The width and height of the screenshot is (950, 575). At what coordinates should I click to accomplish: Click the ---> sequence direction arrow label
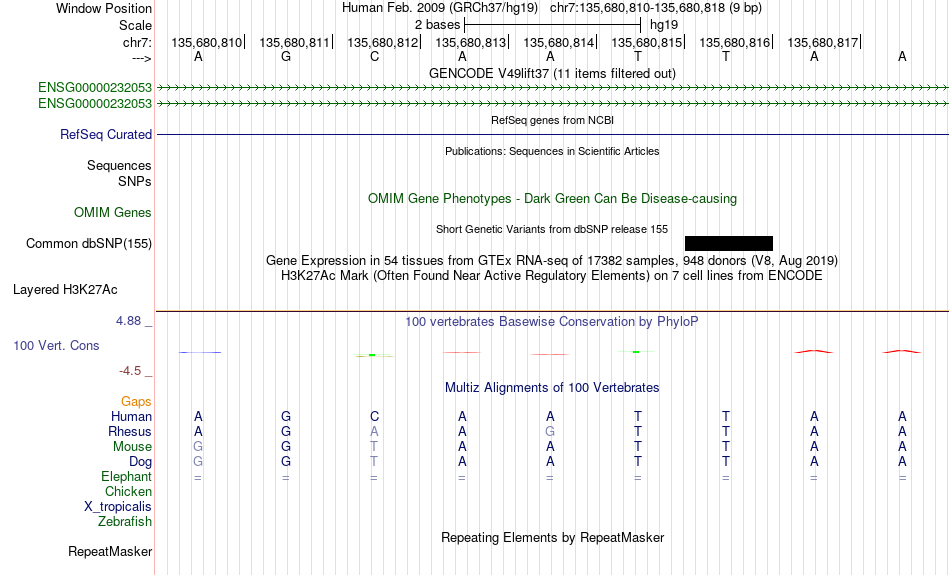pos(142,58)
